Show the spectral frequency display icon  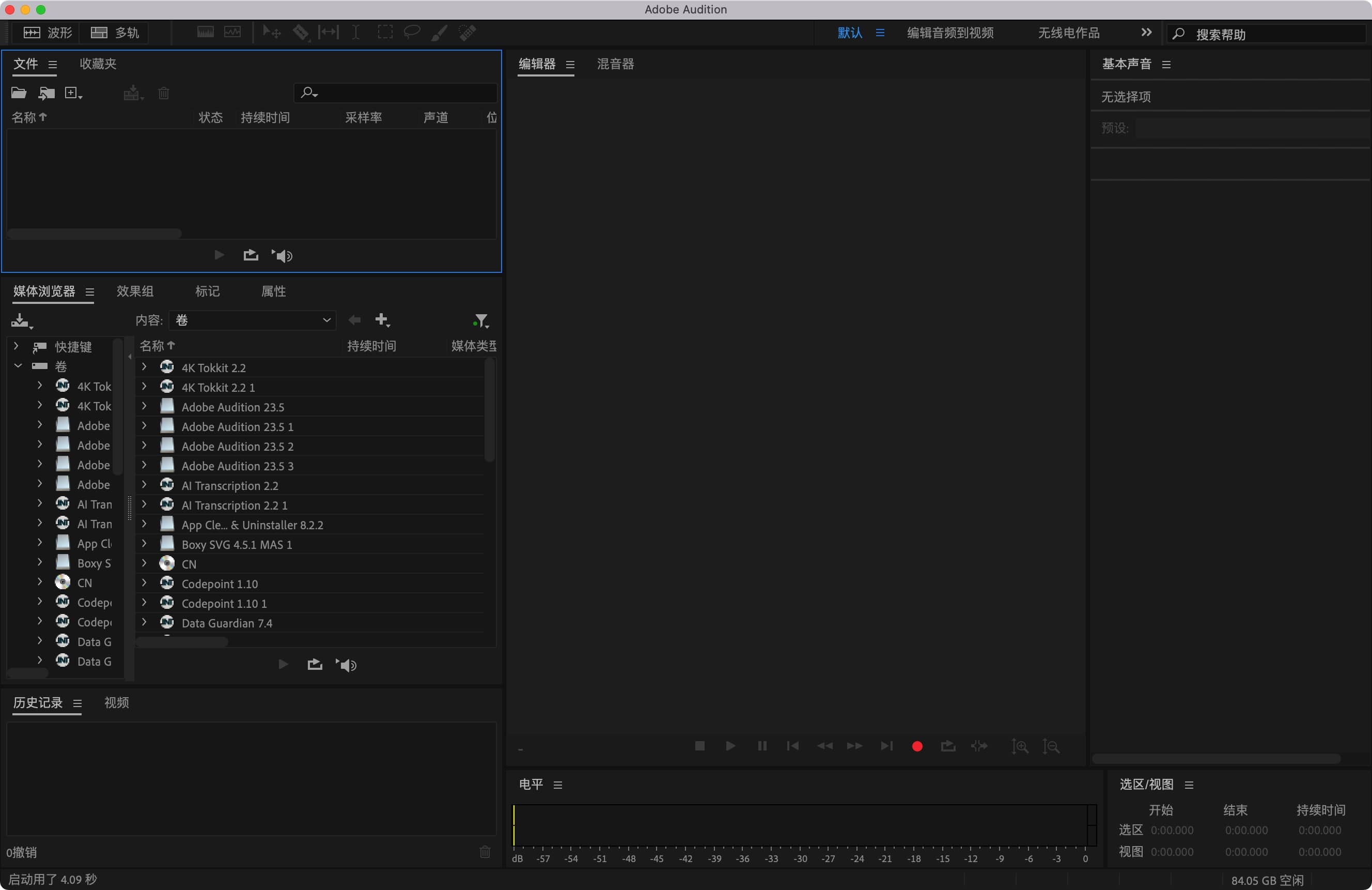205,32
